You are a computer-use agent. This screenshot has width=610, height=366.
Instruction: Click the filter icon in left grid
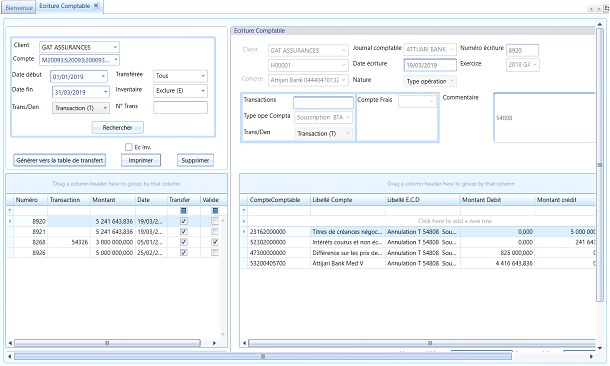coord(10,211)
